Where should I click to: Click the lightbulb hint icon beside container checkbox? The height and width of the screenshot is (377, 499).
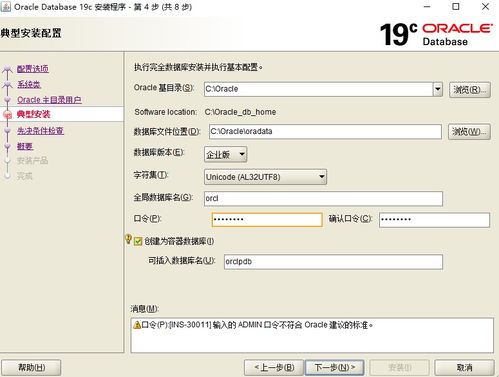128,239
